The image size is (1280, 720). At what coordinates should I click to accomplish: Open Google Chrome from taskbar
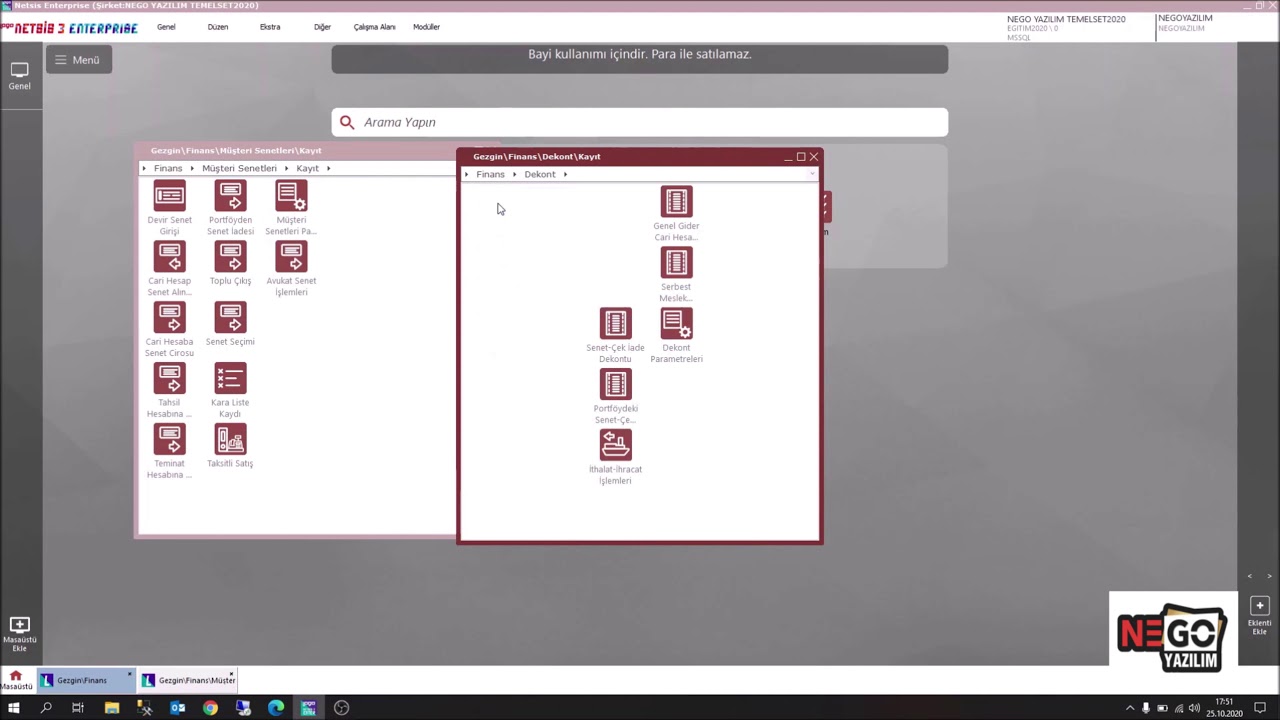point(210,708)
